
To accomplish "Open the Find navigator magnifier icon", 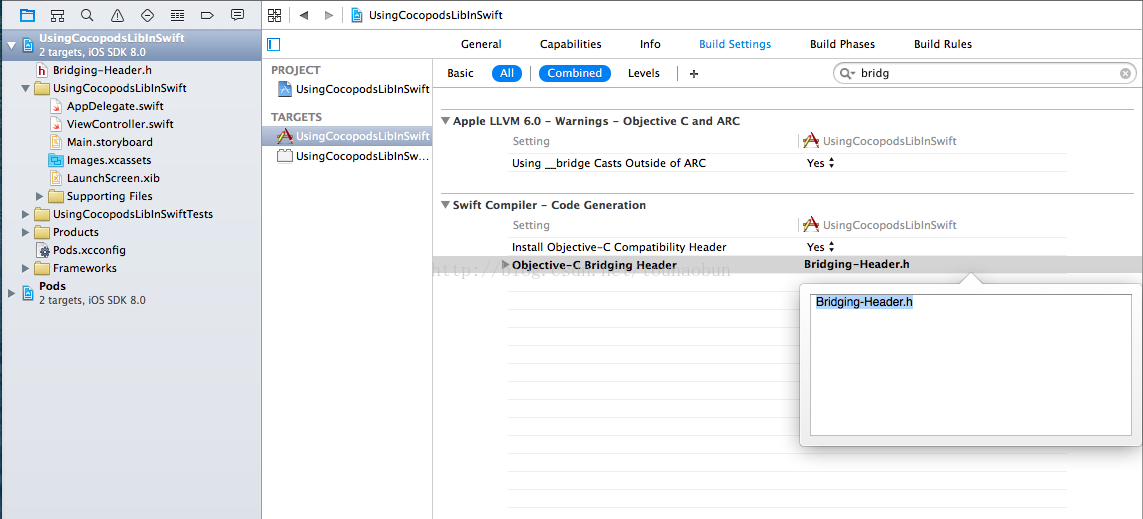I will [87, 15].
